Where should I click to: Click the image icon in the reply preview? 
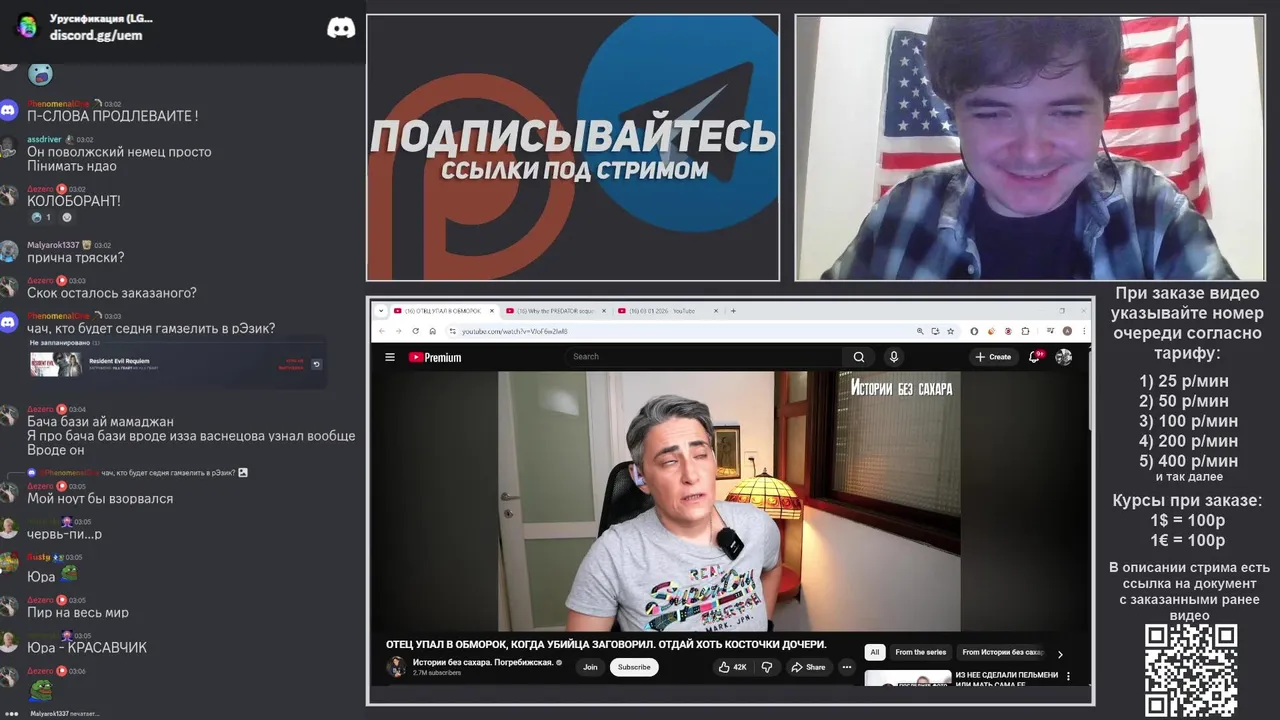[x=243, y=472]
